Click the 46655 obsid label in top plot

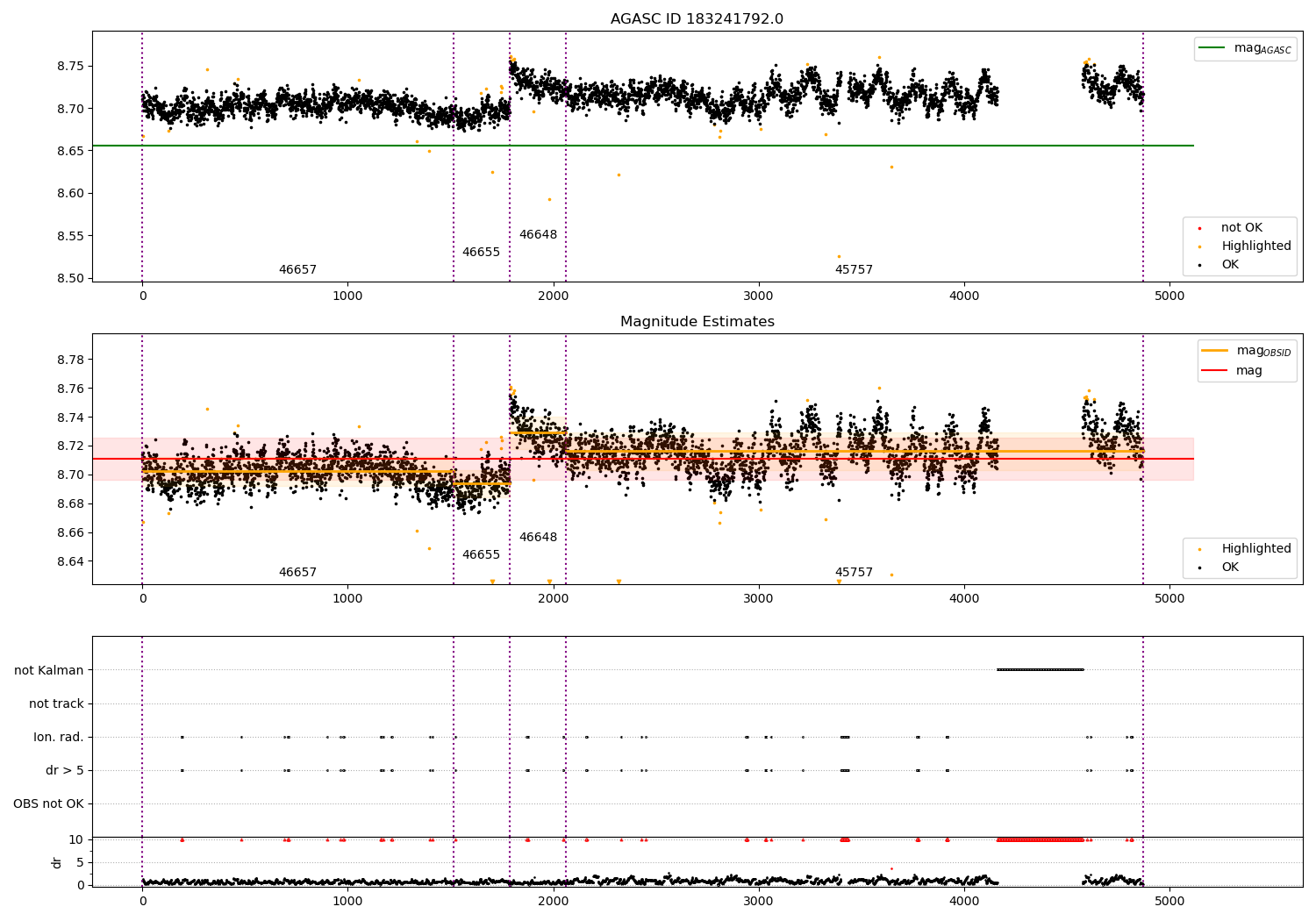481,253
